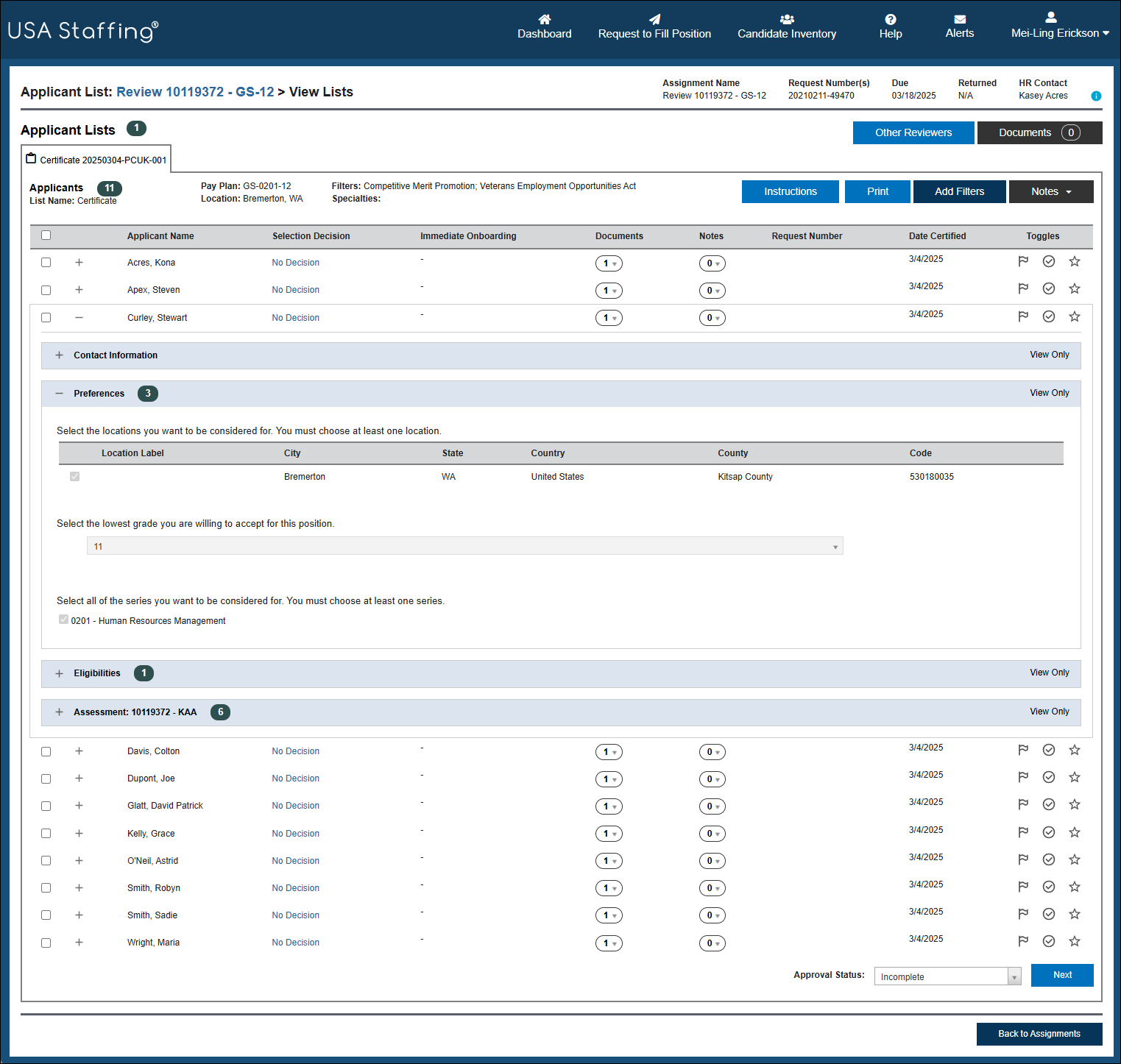Image resolution: width=1121 pixels, height=1064 pixels.
Task: Flag applicant Wright, Maria
Action: click(x=1023, y=941)
